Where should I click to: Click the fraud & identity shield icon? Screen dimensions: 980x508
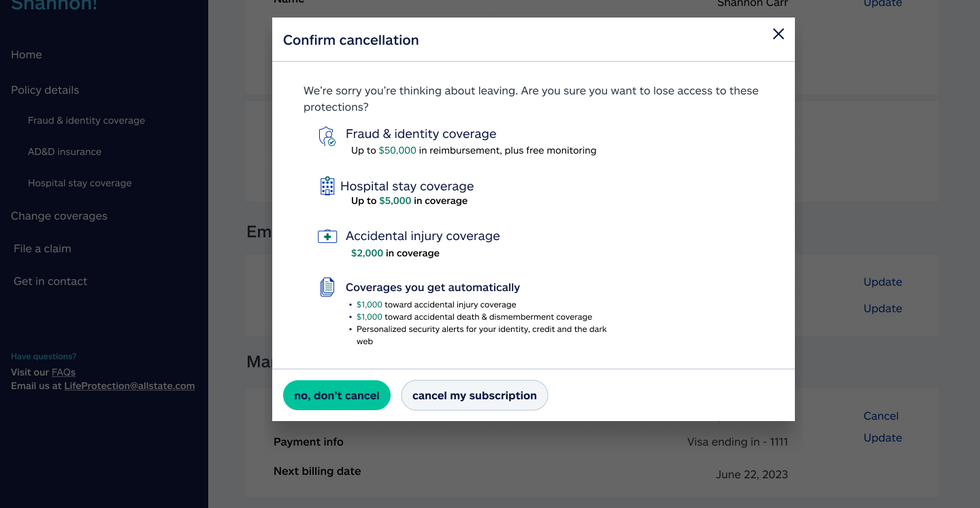pos(327,137)
